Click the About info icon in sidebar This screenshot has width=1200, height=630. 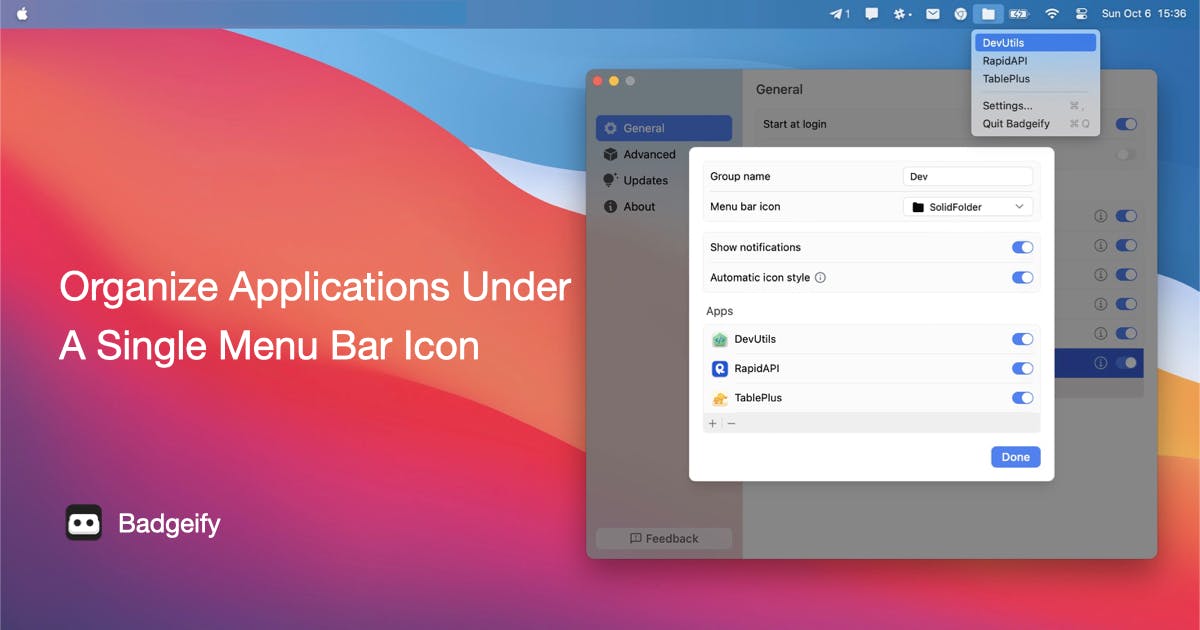610,207
